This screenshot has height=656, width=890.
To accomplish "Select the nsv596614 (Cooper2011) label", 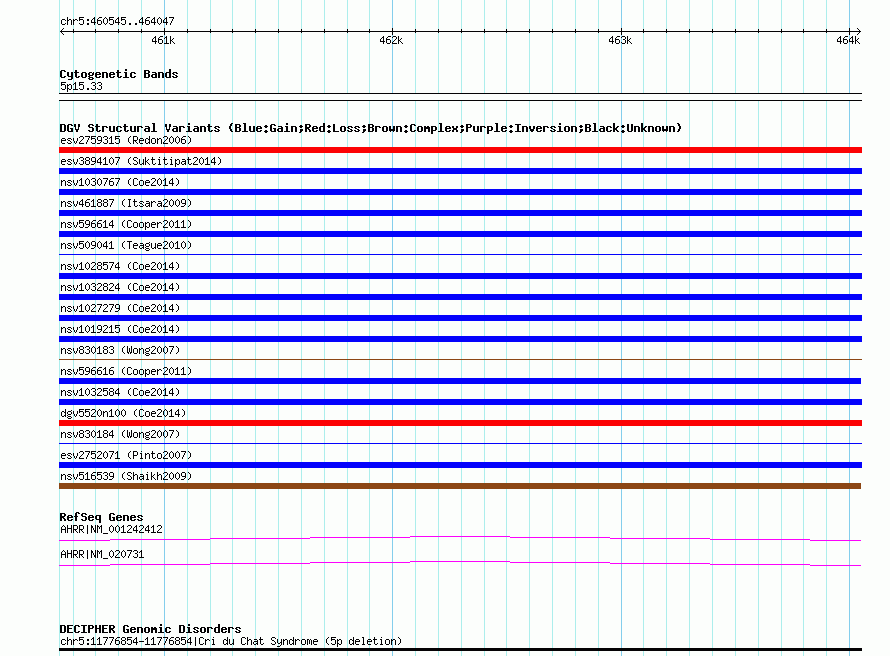I will [x=126, y=224].
